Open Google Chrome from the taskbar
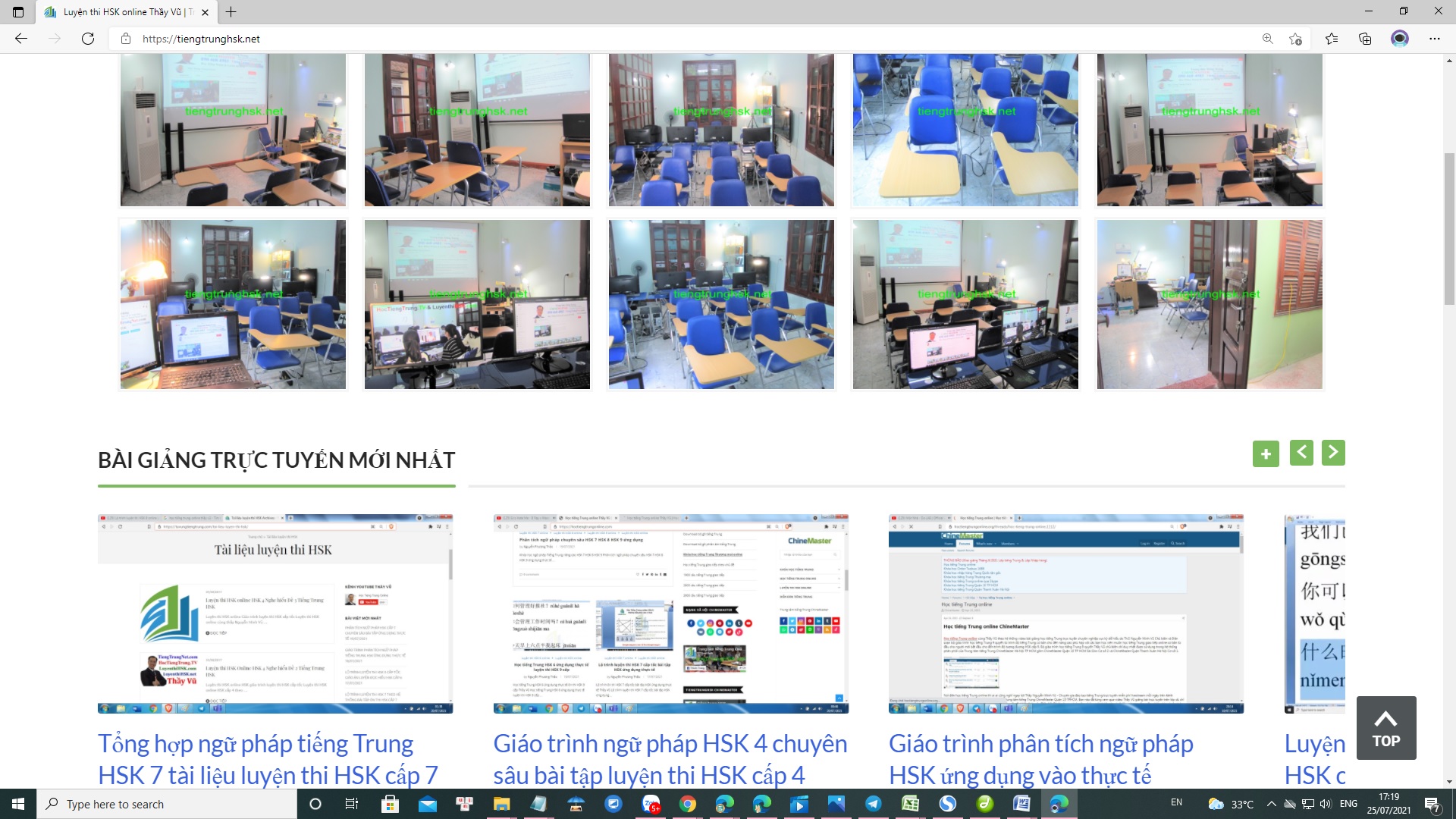The height and width of the screenshot is (819, 1456). pyautogui.click(x=688, y=804)
